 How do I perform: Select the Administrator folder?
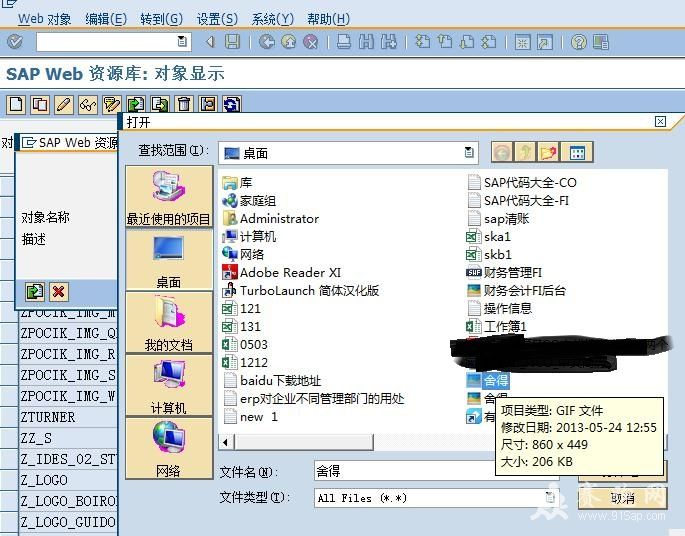271,218
